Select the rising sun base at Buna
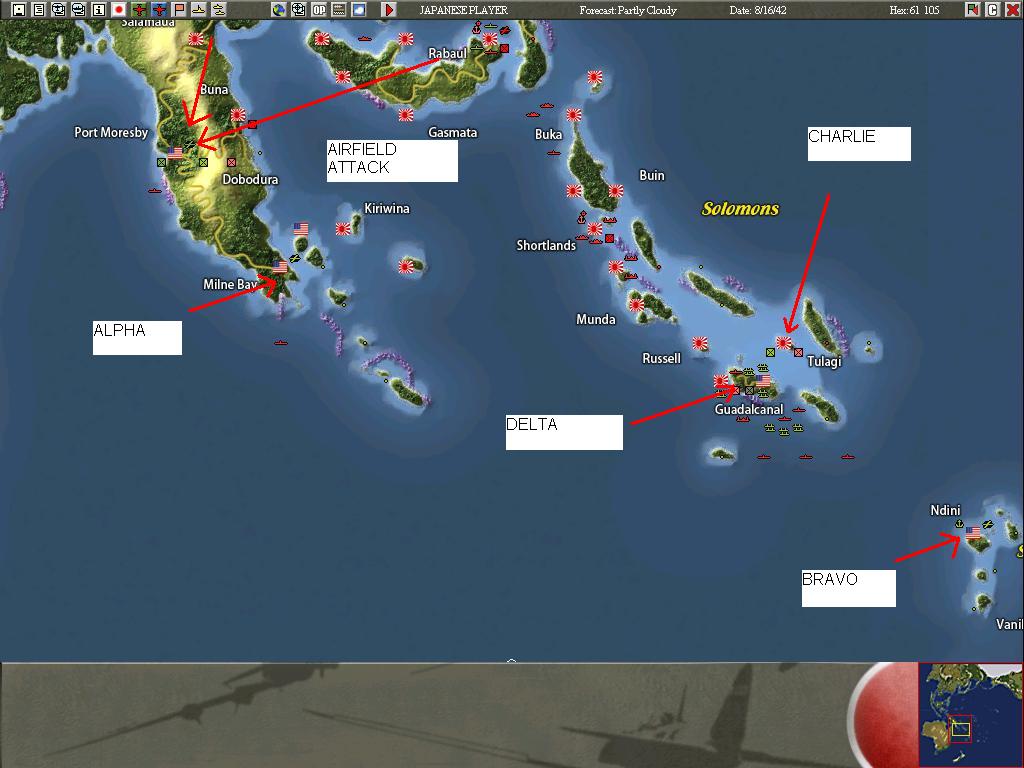 tap(238, 115)
